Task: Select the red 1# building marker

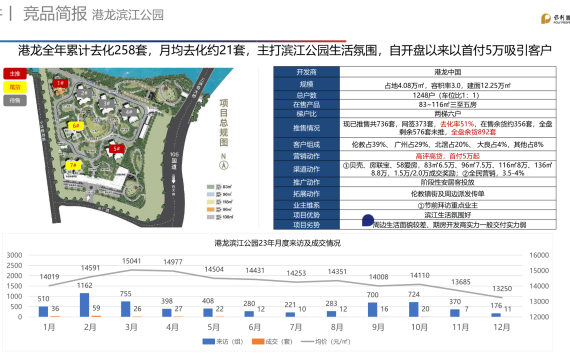Action: click(x=60, y=83)
